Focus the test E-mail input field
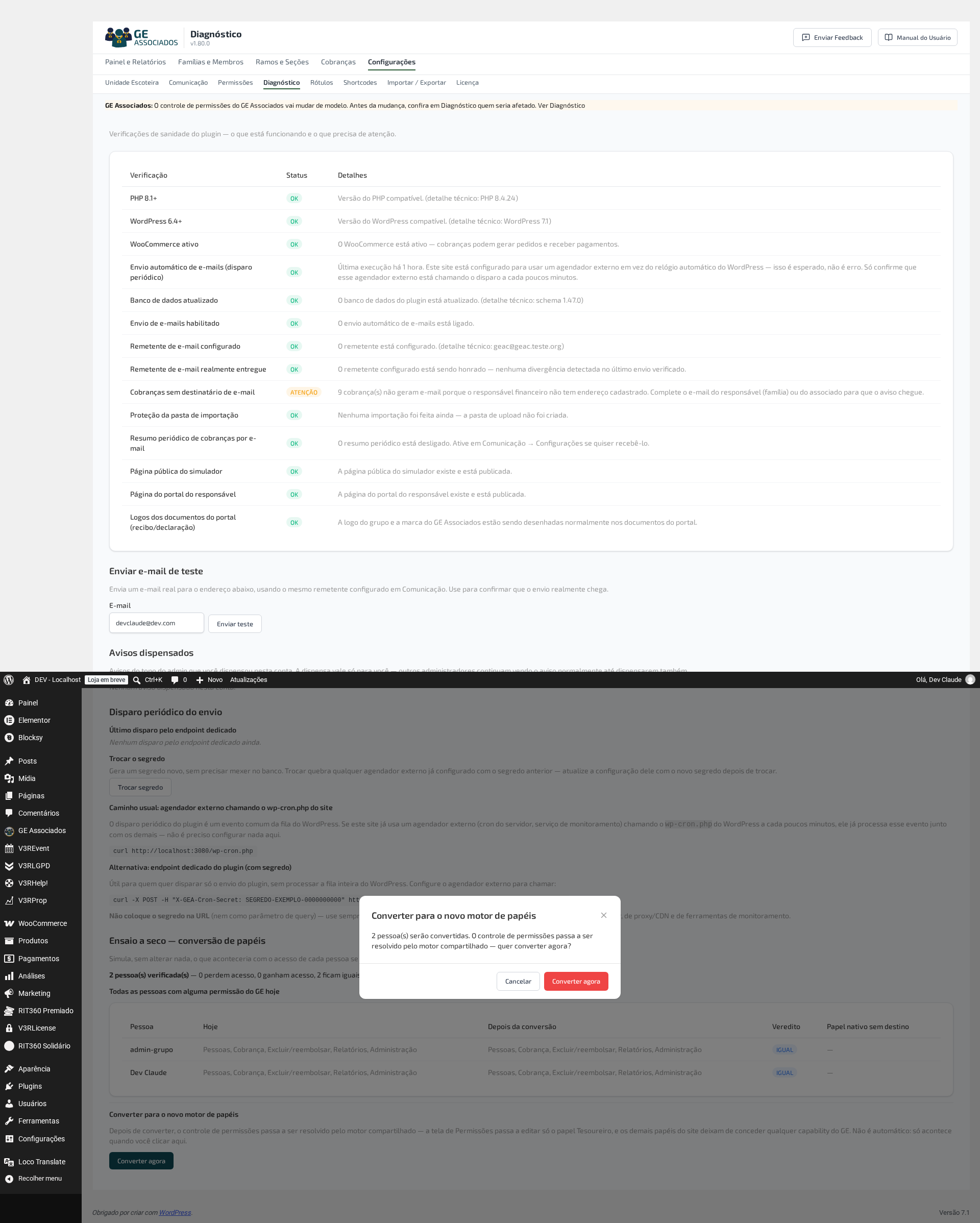Viewport: 980px width, 1223px height. pyautogui.click(x=157, y=623)
